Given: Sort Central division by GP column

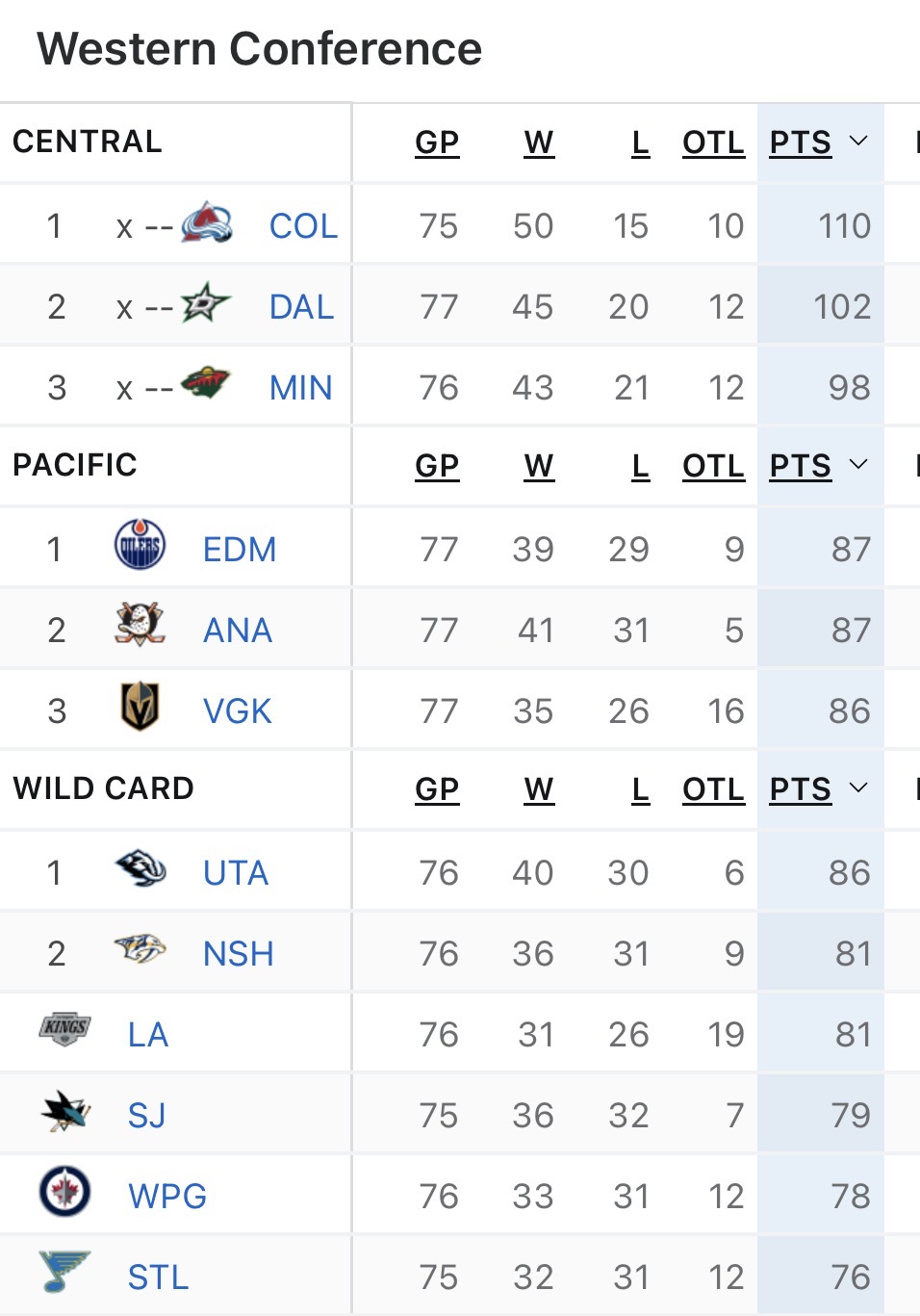Looking at the screenshot, I should [x=437, y=142].
